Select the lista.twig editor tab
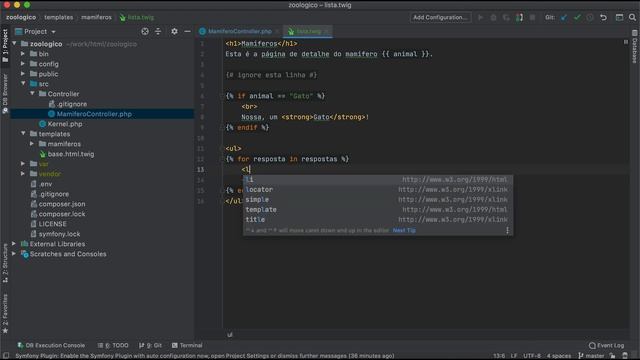Image resolution: width=640 pixels, height=360 pixels. (309, 31)
